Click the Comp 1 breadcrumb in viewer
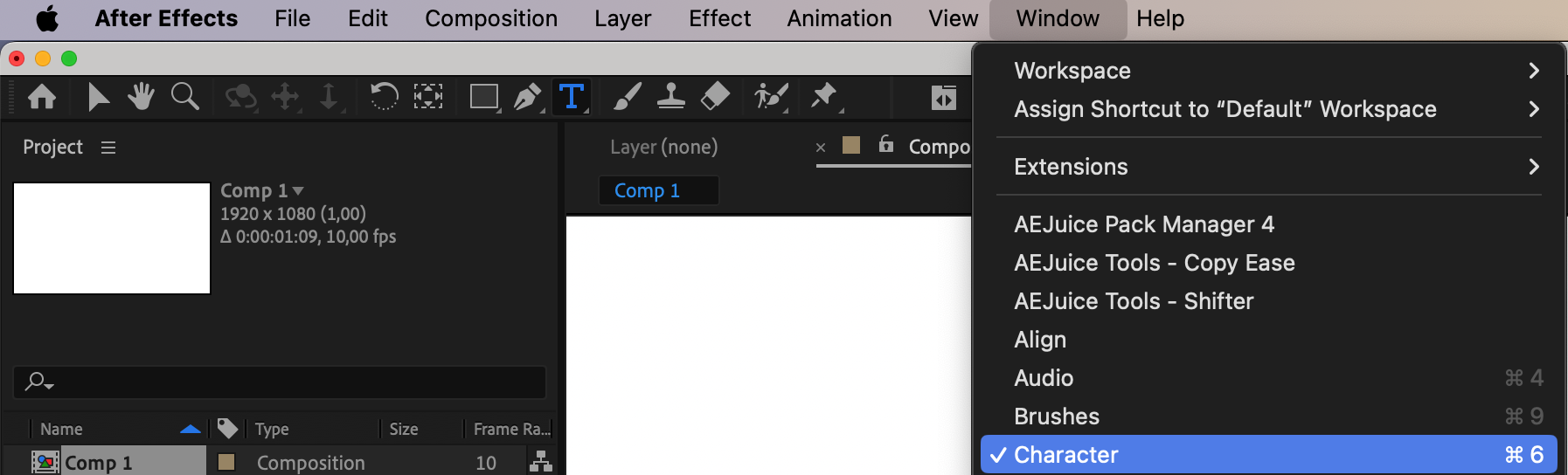Image resolution: width=1568 pixels, height=475 pixels. pos(647,190)
